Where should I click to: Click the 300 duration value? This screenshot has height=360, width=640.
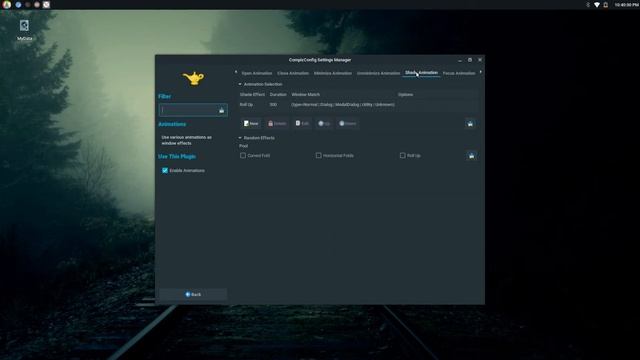273,104
